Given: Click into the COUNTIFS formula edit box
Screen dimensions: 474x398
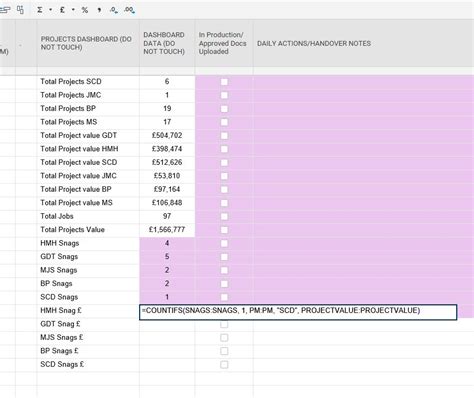Looking at the screenshot, I should 298,312.
